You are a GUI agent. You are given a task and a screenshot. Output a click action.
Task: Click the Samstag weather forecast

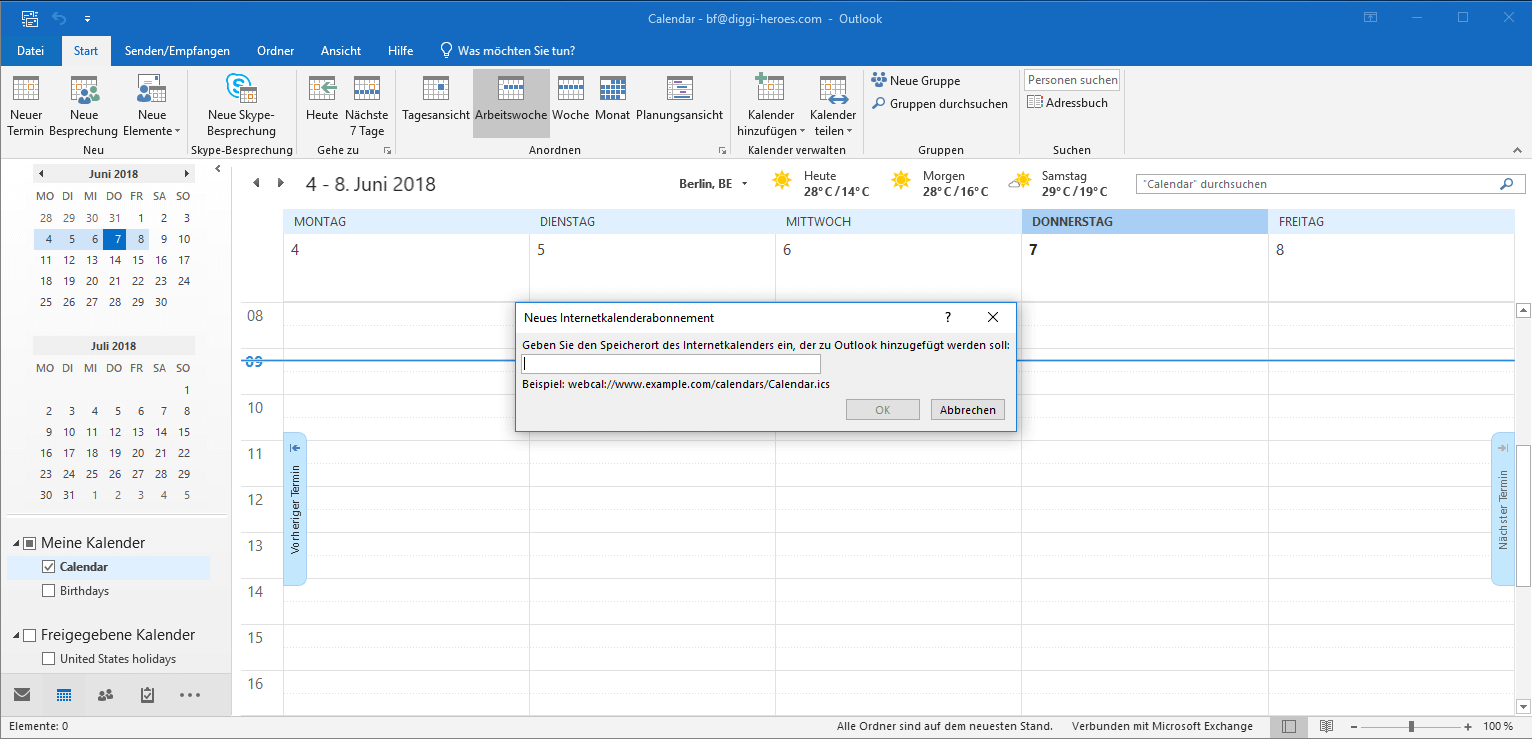pos(1058,184)
